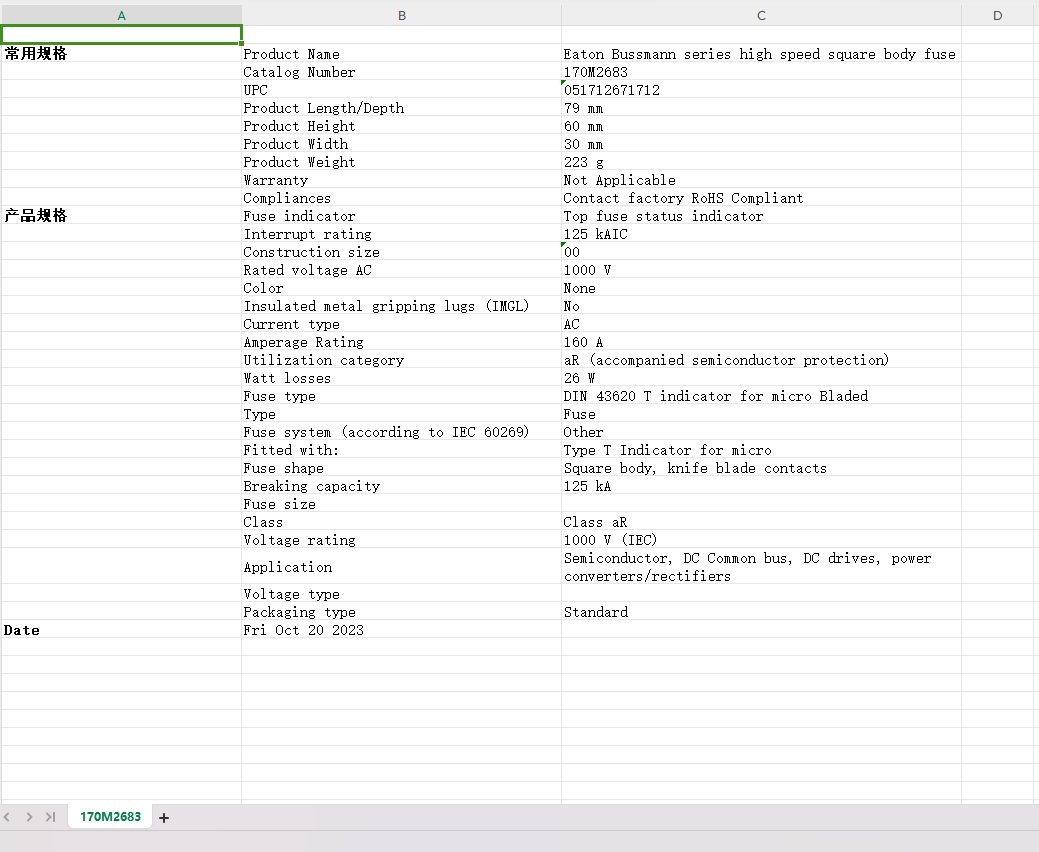Select the UPC label cell

(x=402, y=89)
